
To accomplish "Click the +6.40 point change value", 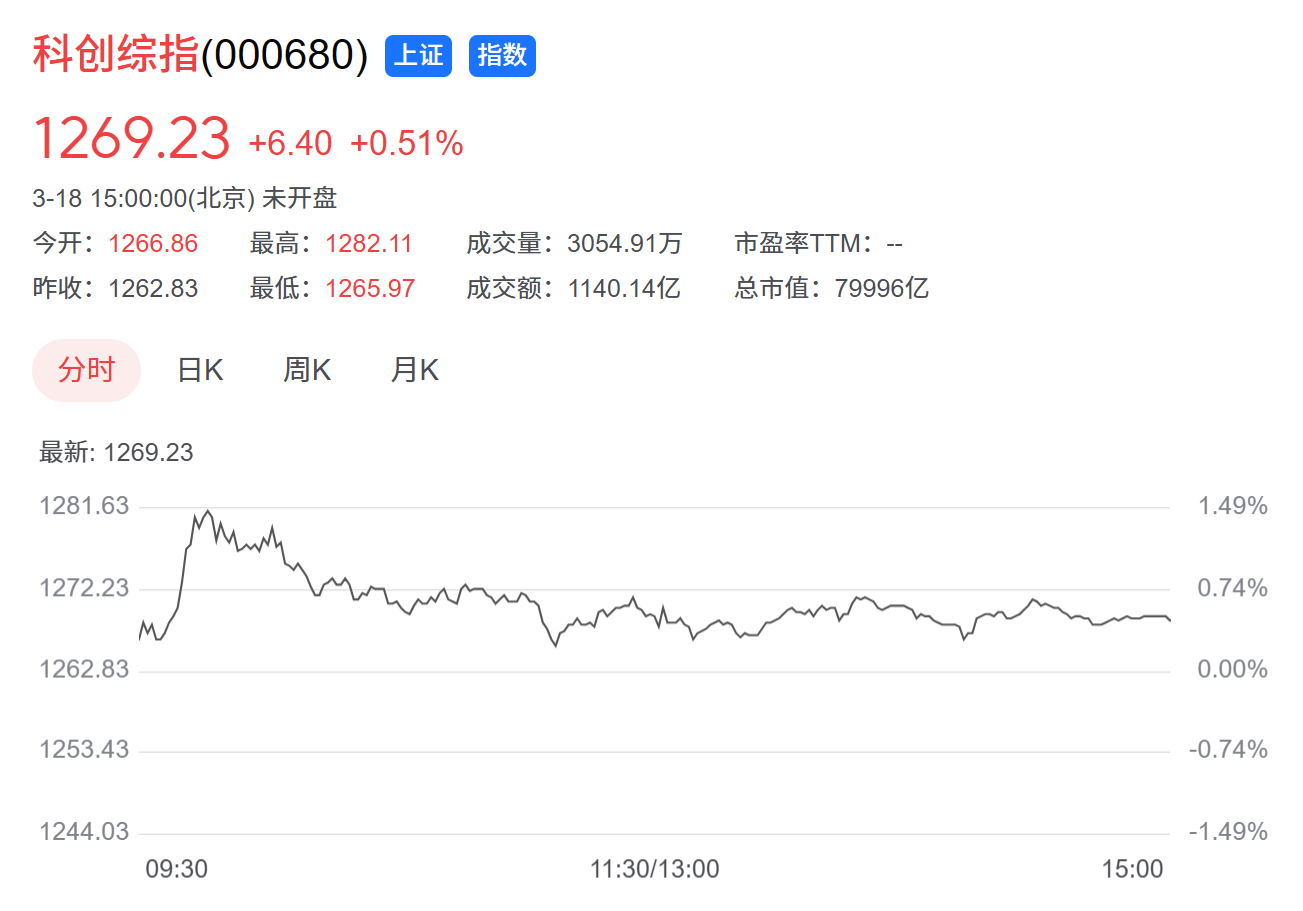I will click(290, 144).
